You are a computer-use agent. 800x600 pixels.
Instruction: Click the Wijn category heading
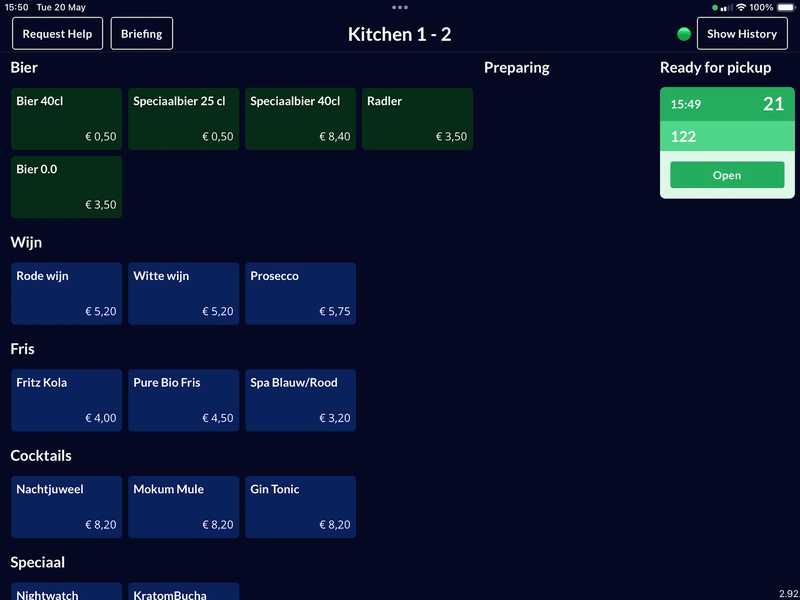coord(26,242)
